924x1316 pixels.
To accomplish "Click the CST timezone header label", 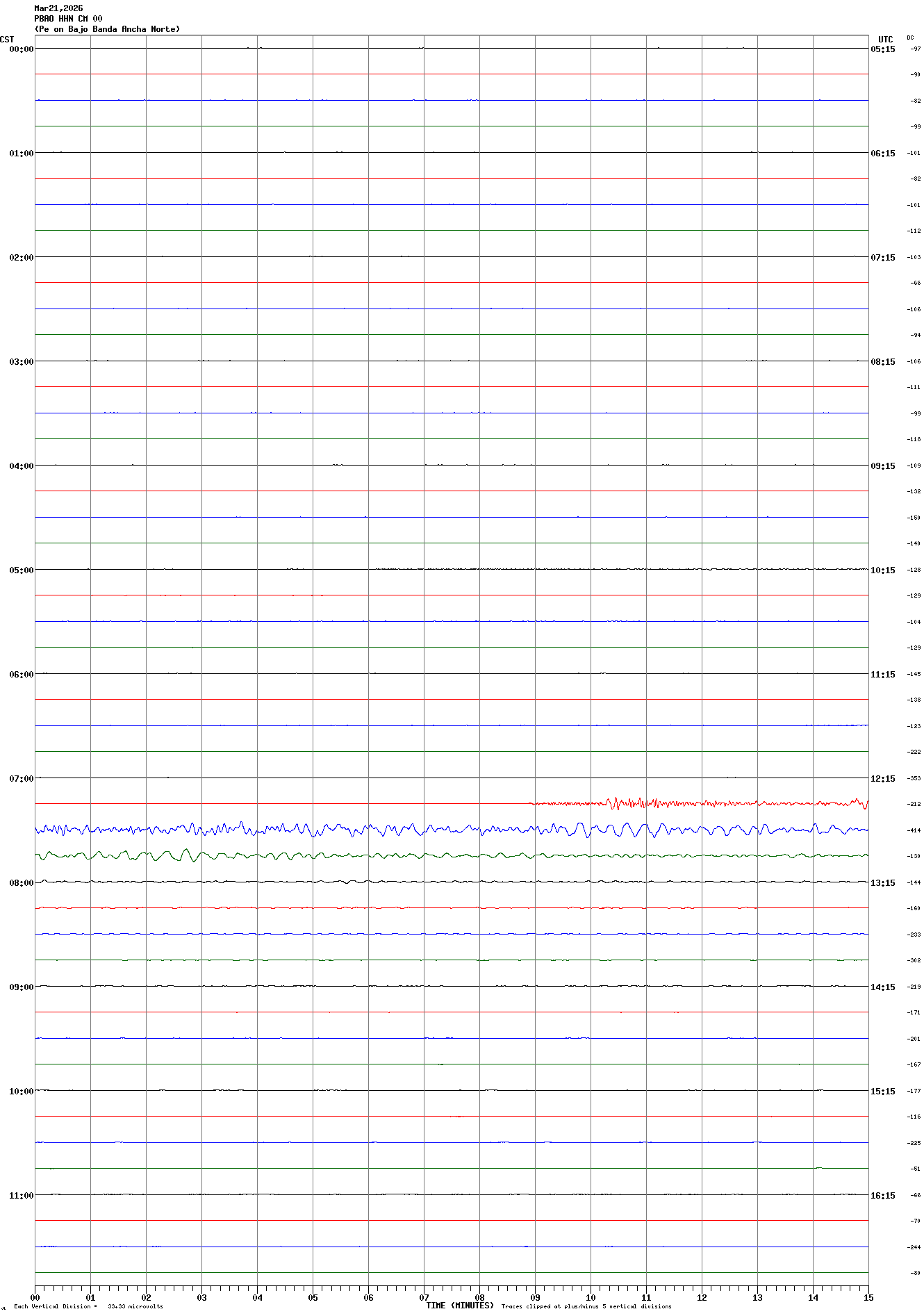I will (x=7, y=40).
